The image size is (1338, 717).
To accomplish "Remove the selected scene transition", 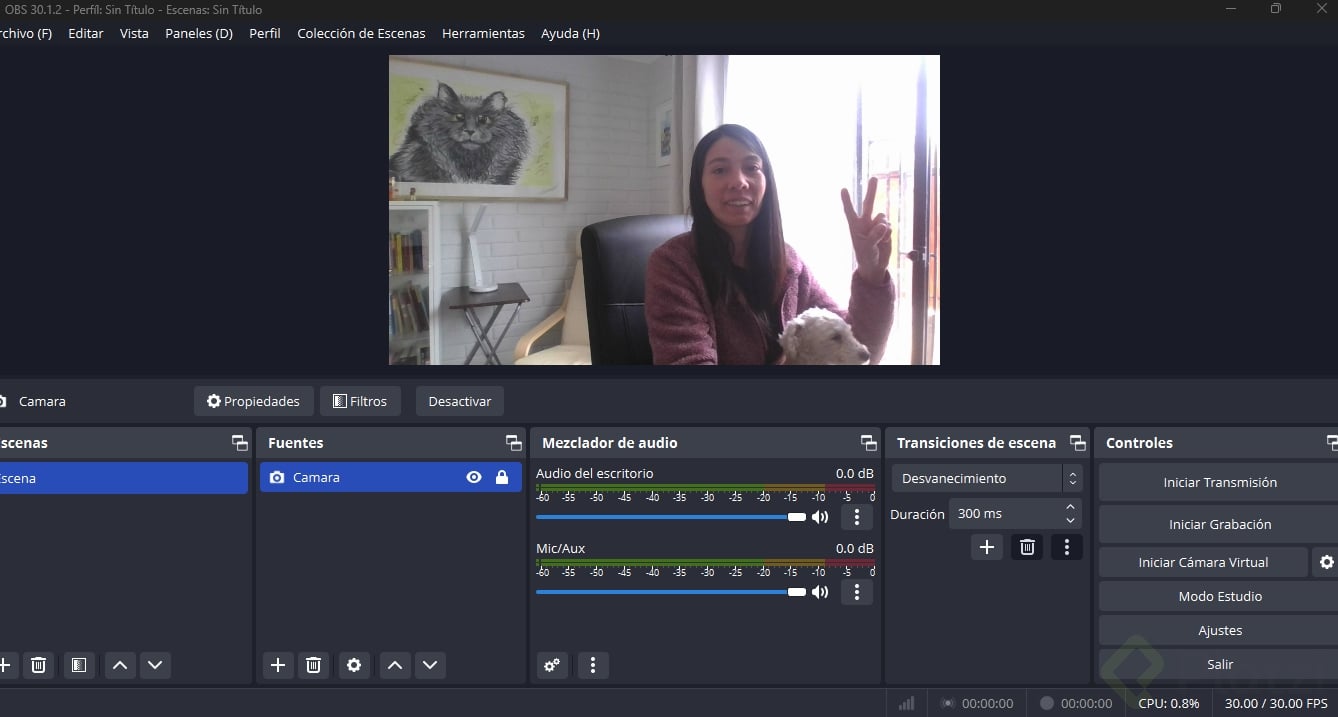I will (1027, 547).
